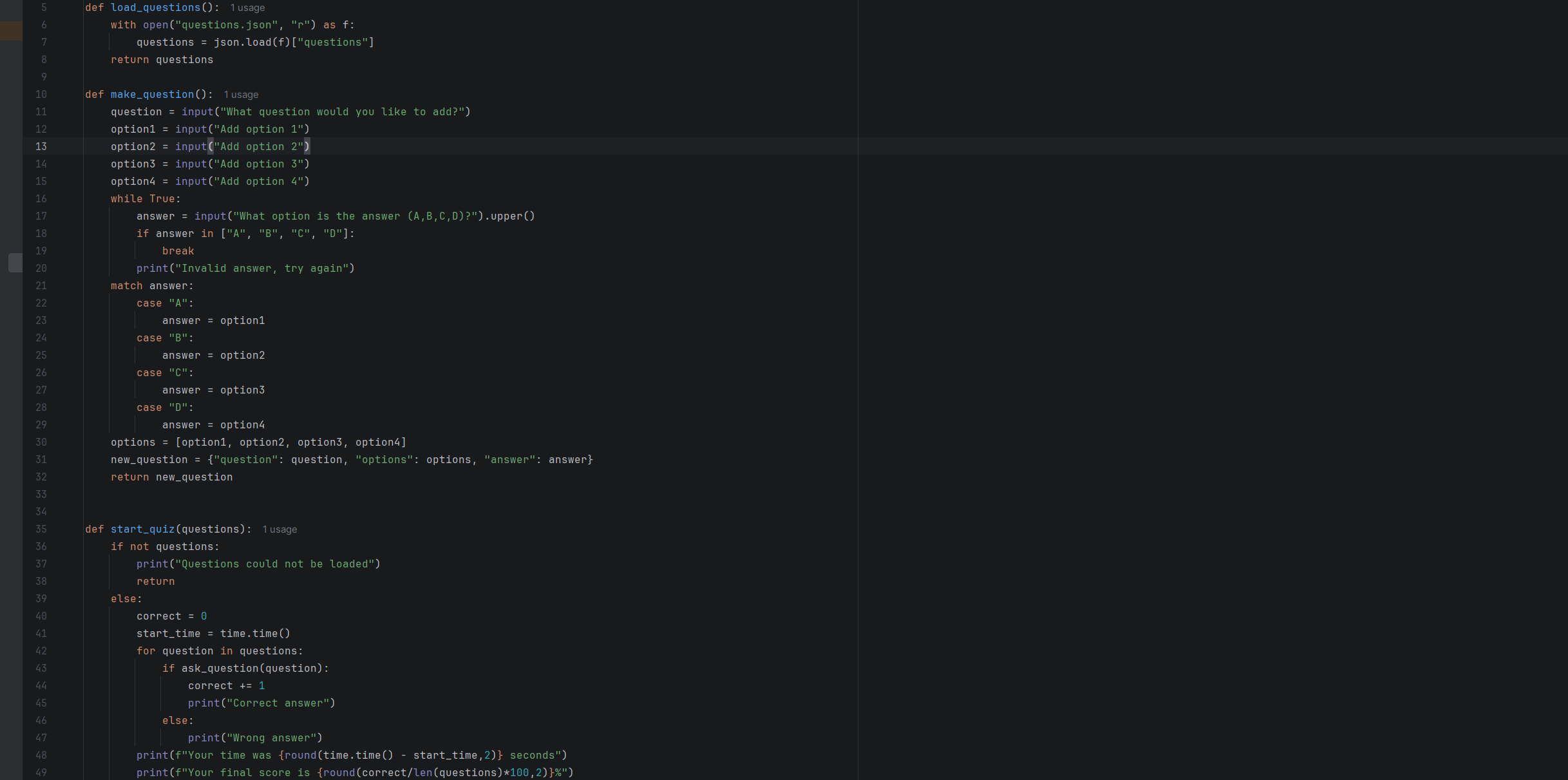Click the "while True:" statement

tap(146, 199)
